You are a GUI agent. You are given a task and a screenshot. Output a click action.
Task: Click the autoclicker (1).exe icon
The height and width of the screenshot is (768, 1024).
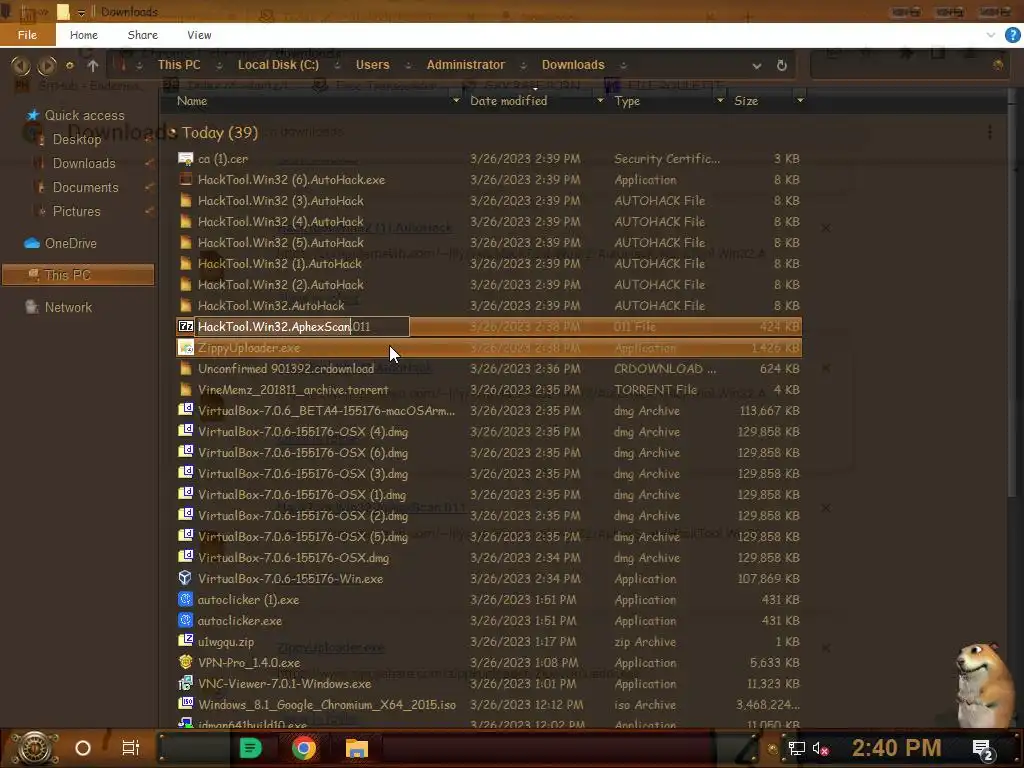pos(185,599)
